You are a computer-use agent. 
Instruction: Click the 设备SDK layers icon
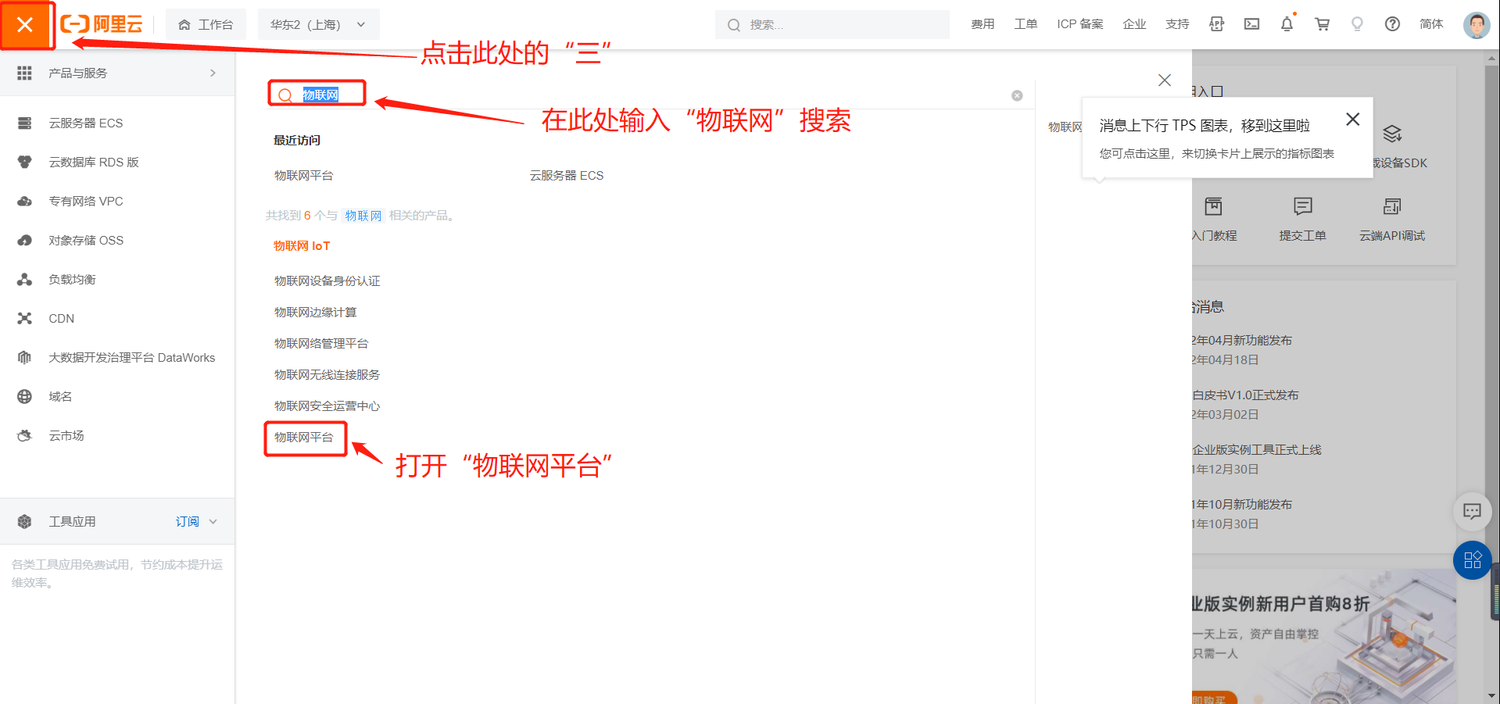1392,134
